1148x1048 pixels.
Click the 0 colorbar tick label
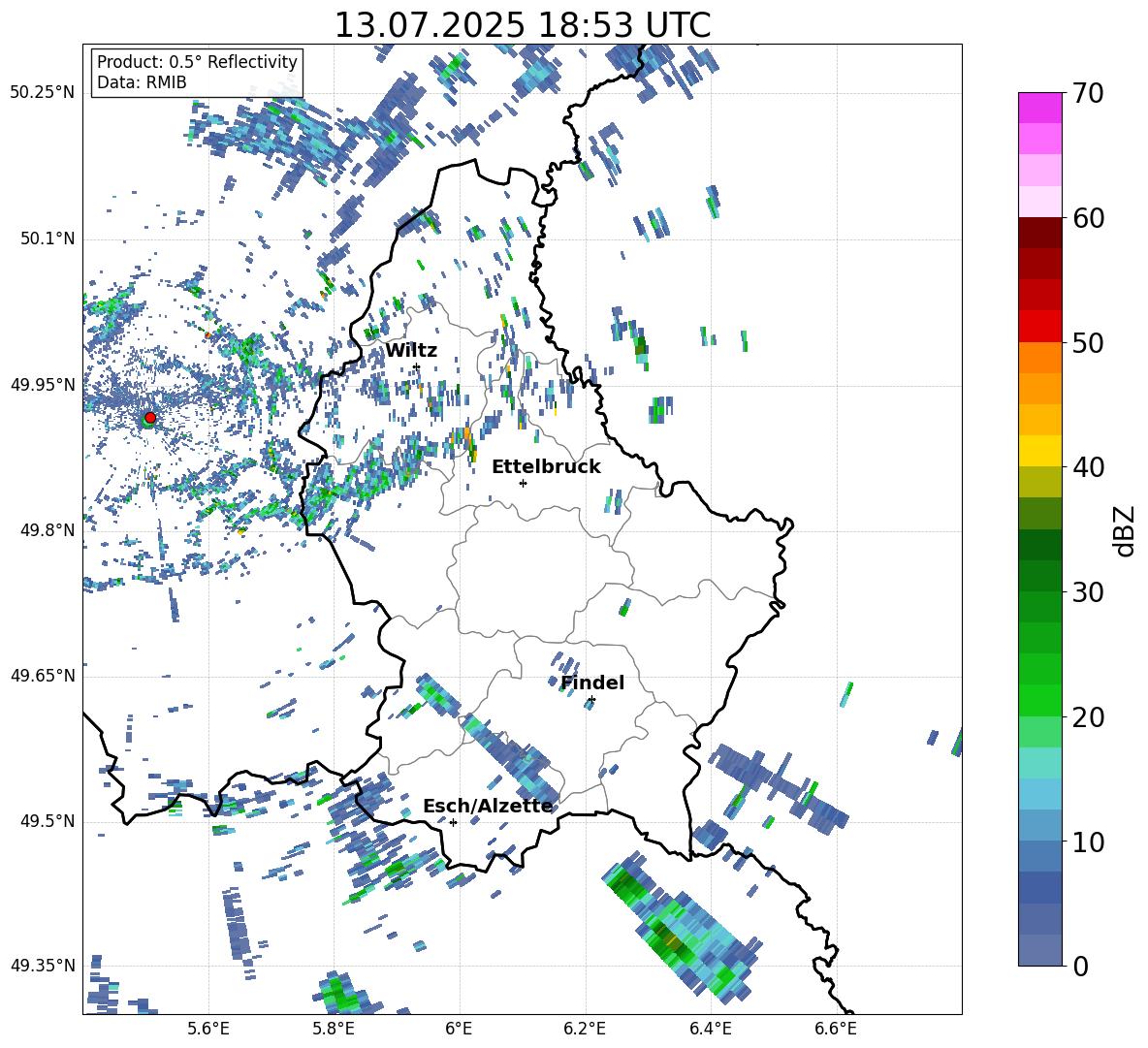[x=1080, y=967]
